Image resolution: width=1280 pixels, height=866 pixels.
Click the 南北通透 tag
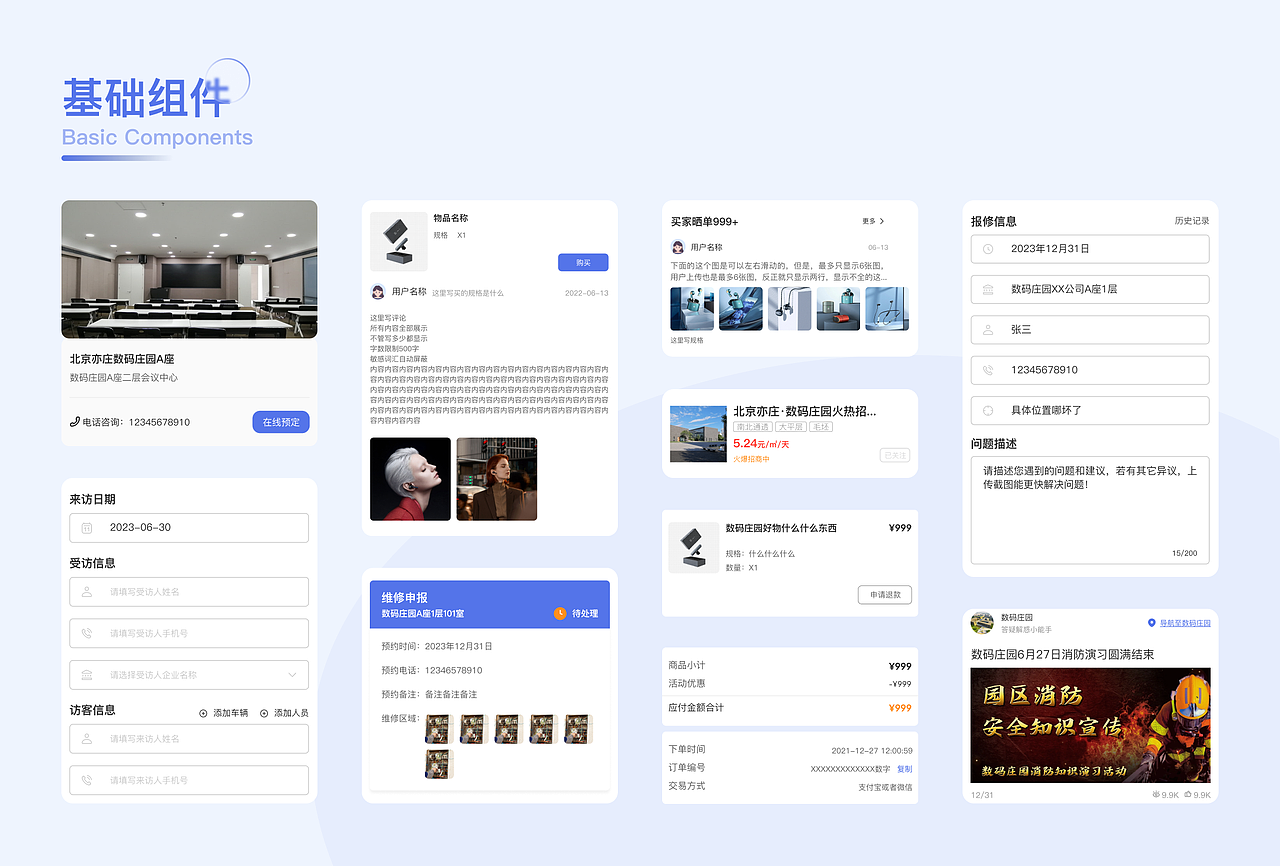753,427
